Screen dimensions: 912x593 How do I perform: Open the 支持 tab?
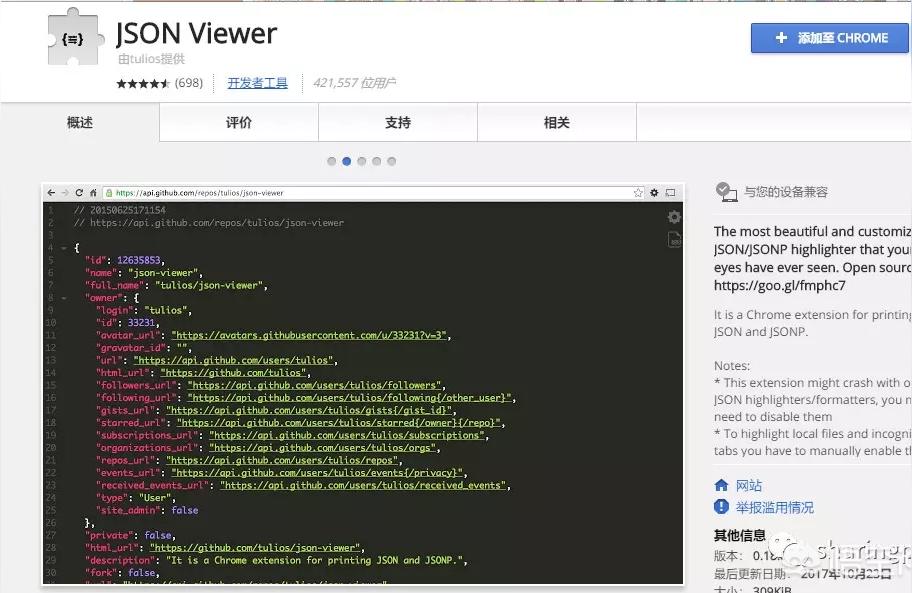pos(398,123)
